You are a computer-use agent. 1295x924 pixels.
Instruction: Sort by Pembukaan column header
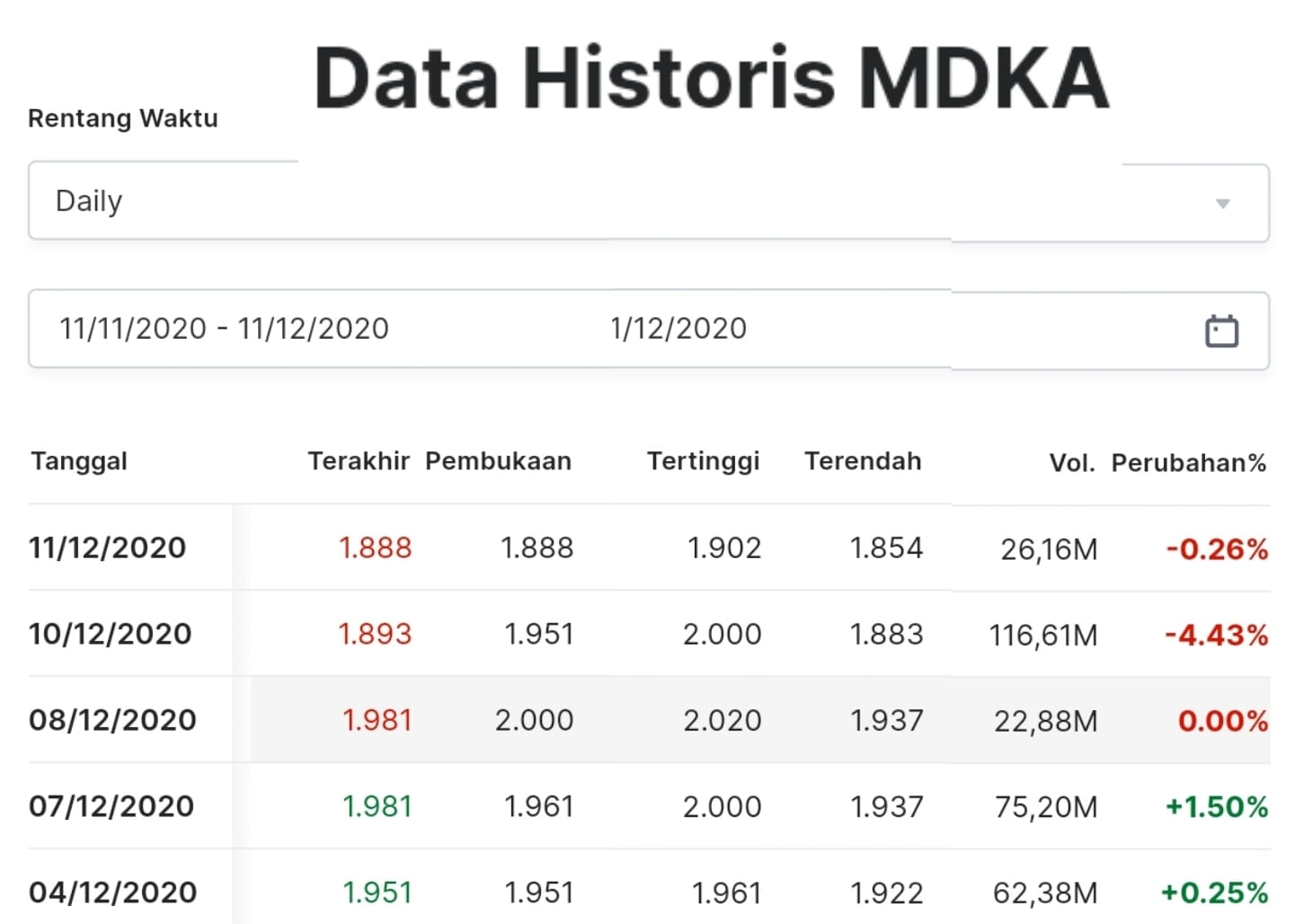point(498,461)
